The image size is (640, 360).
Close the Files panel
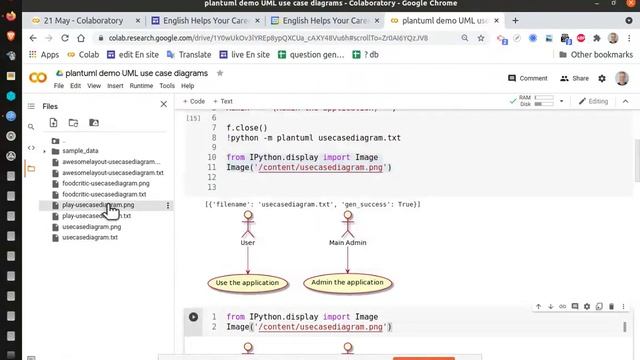point(164,104)
